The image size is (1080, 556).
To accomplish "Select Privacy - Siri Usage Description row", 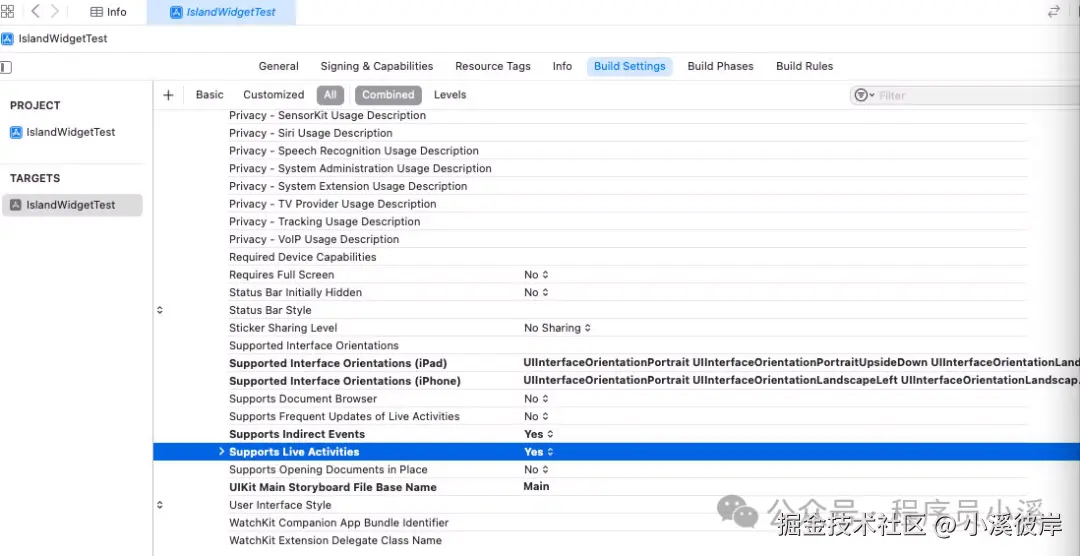I will [x=311, y=133].
